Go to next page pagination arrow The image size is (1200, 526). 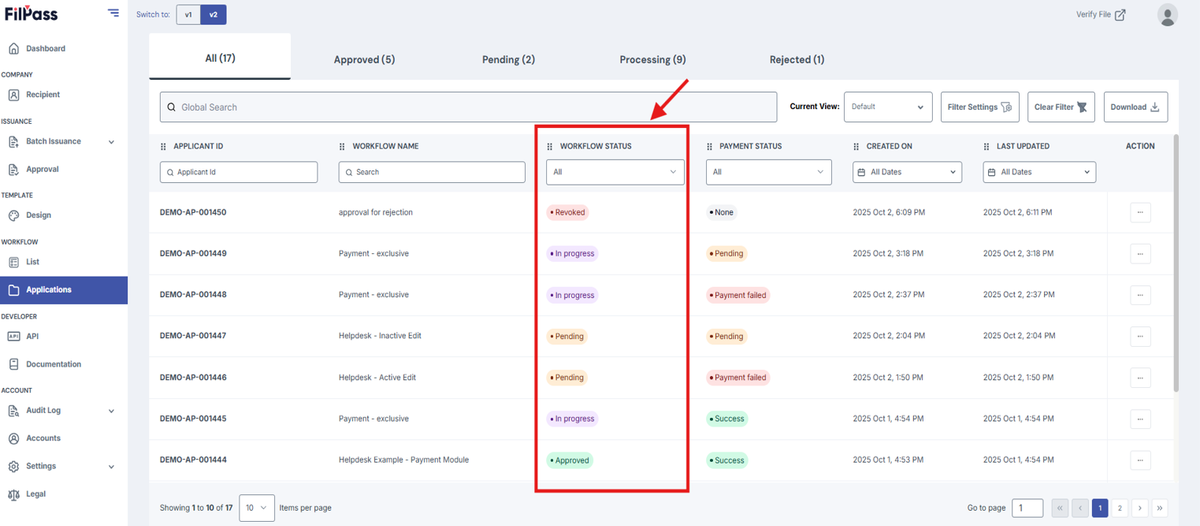1140,508
